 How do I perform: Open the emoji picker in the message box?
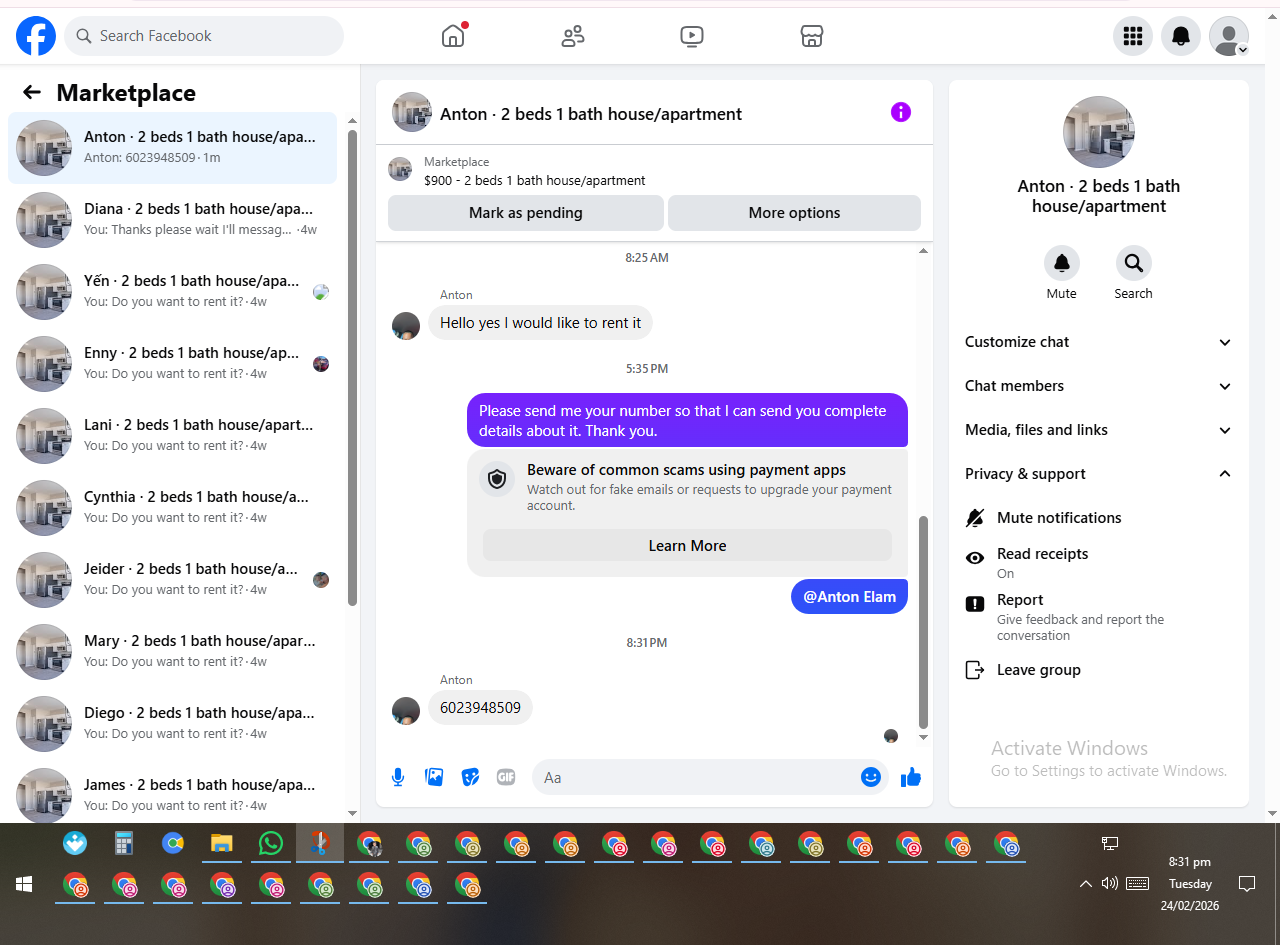click(x=871, y=777)
